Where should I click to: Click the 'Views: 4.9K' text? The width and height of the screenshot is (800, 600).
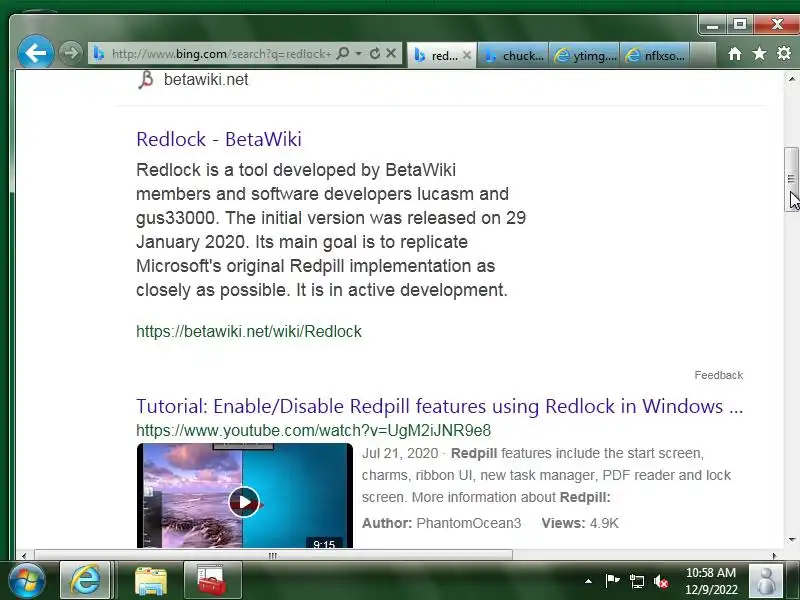coord(580,523)
